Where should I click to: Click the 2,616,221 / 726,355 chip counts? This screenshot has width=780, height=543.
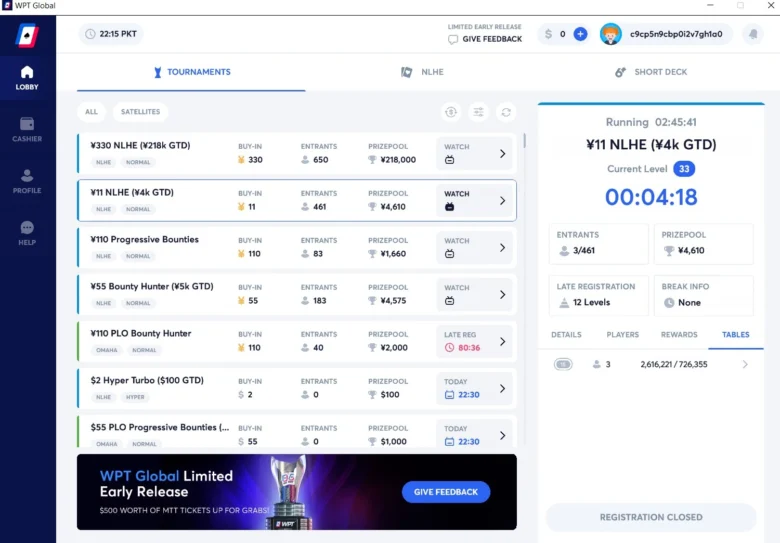point(674,364)
